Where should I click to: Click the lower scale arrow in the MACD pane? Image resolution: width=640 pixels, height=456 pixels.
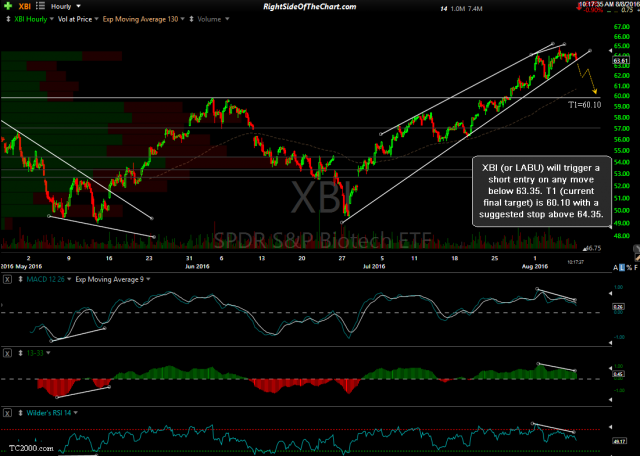pyautogui.click(x=611, y=343)
